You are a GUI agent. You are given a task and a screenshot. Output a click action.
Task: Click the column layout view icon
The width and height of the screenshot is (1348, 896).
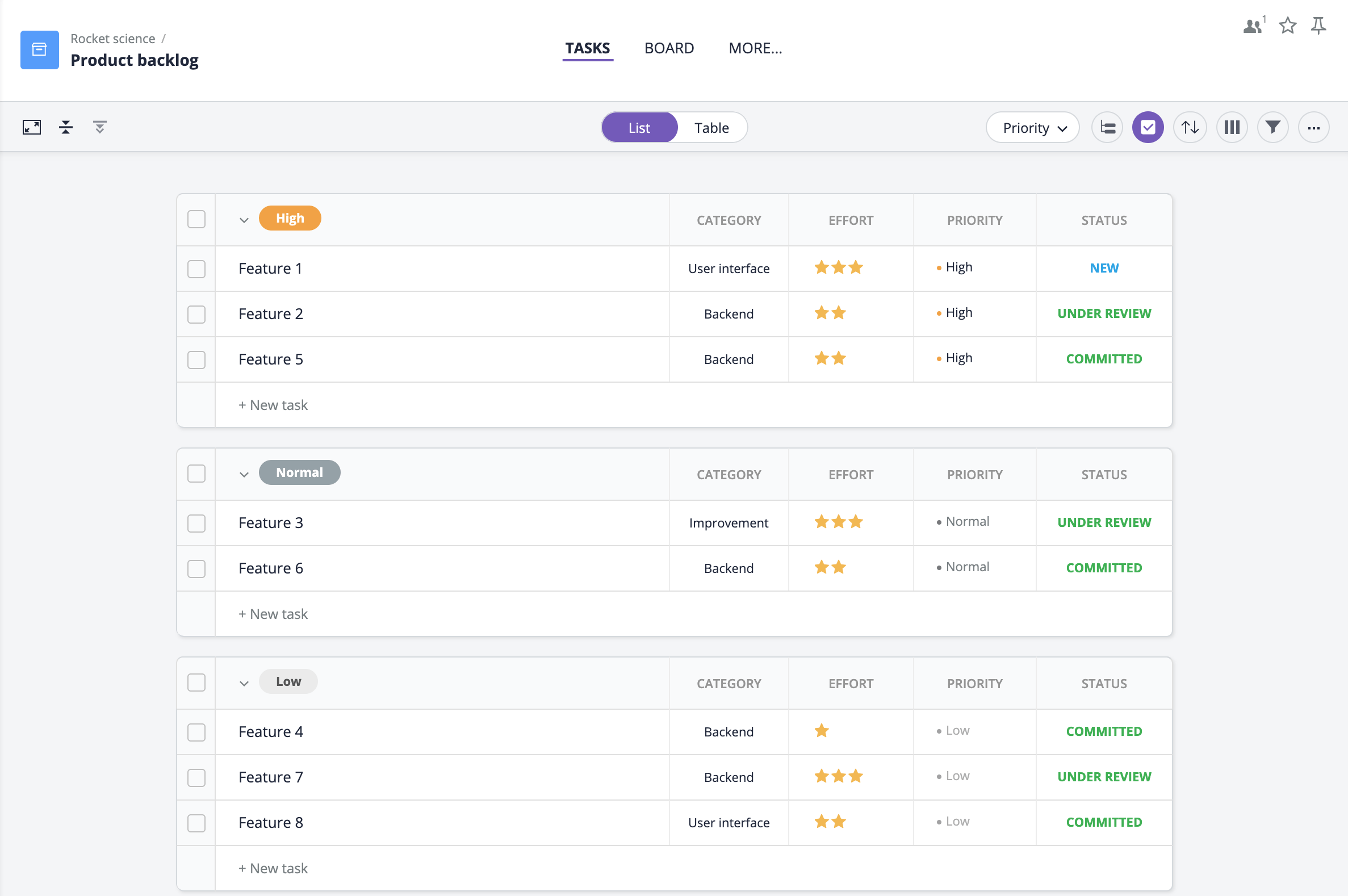(1231, 127)
